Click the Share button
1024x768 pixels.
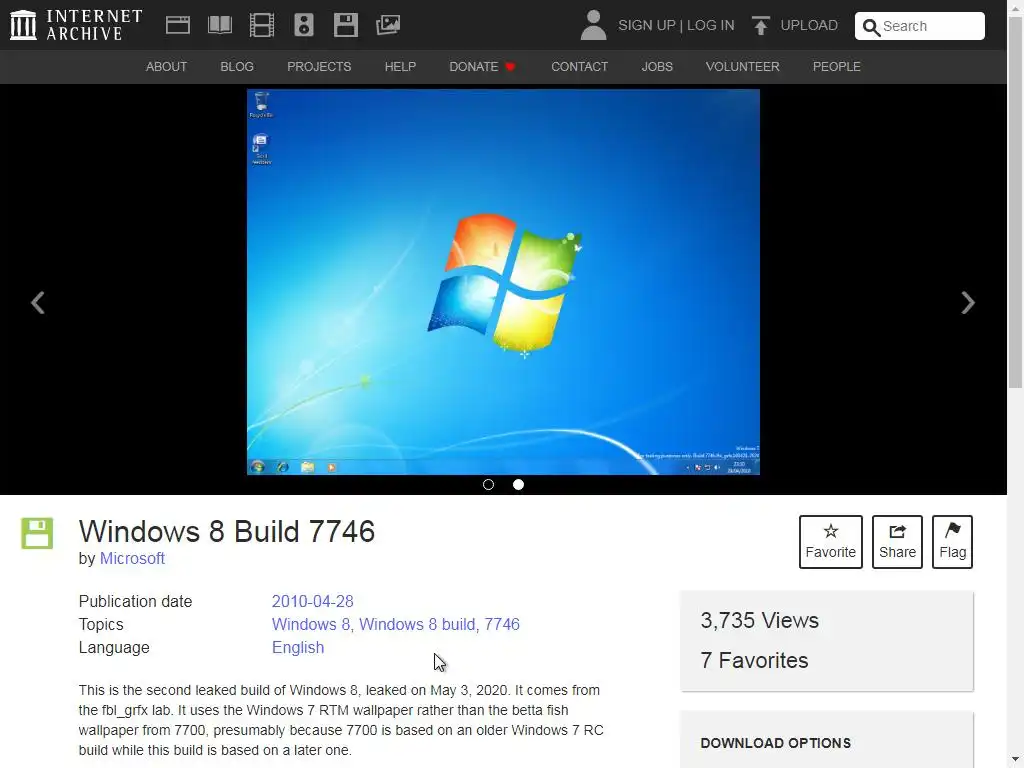pos(897,542)
